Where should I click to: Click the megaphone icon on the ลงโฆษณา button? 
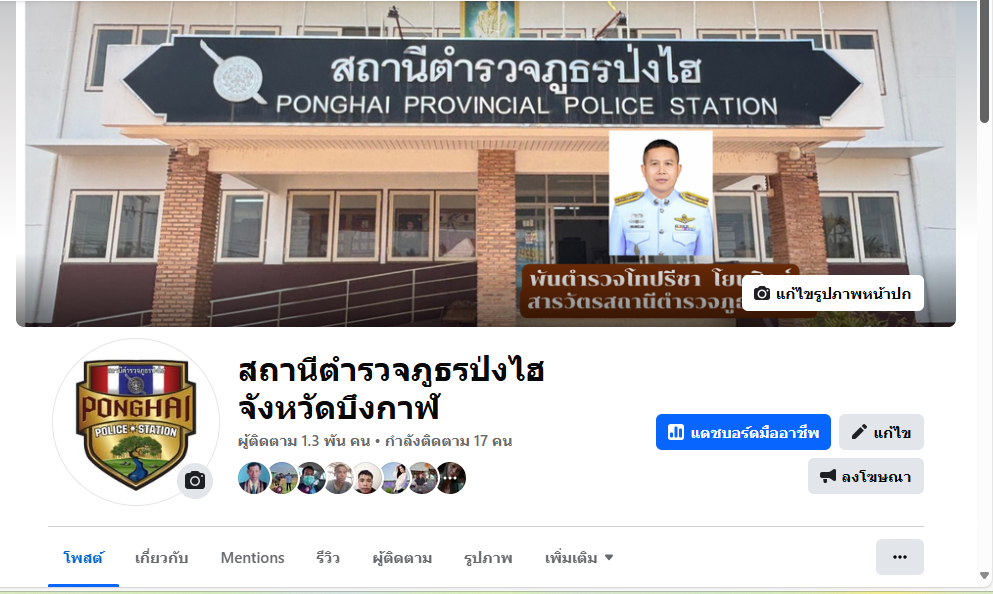pos(828,476)
